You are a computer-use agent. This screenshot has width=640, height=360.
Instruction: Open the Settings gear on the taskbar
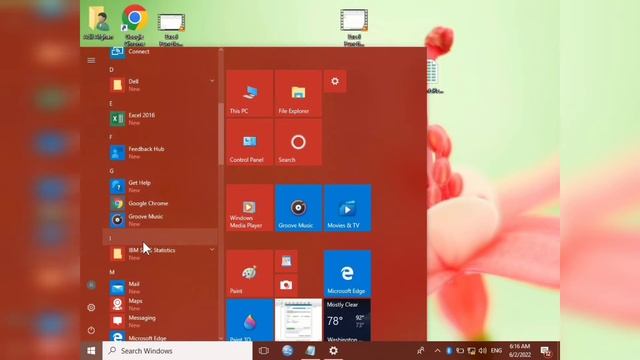tap(333, 351)
